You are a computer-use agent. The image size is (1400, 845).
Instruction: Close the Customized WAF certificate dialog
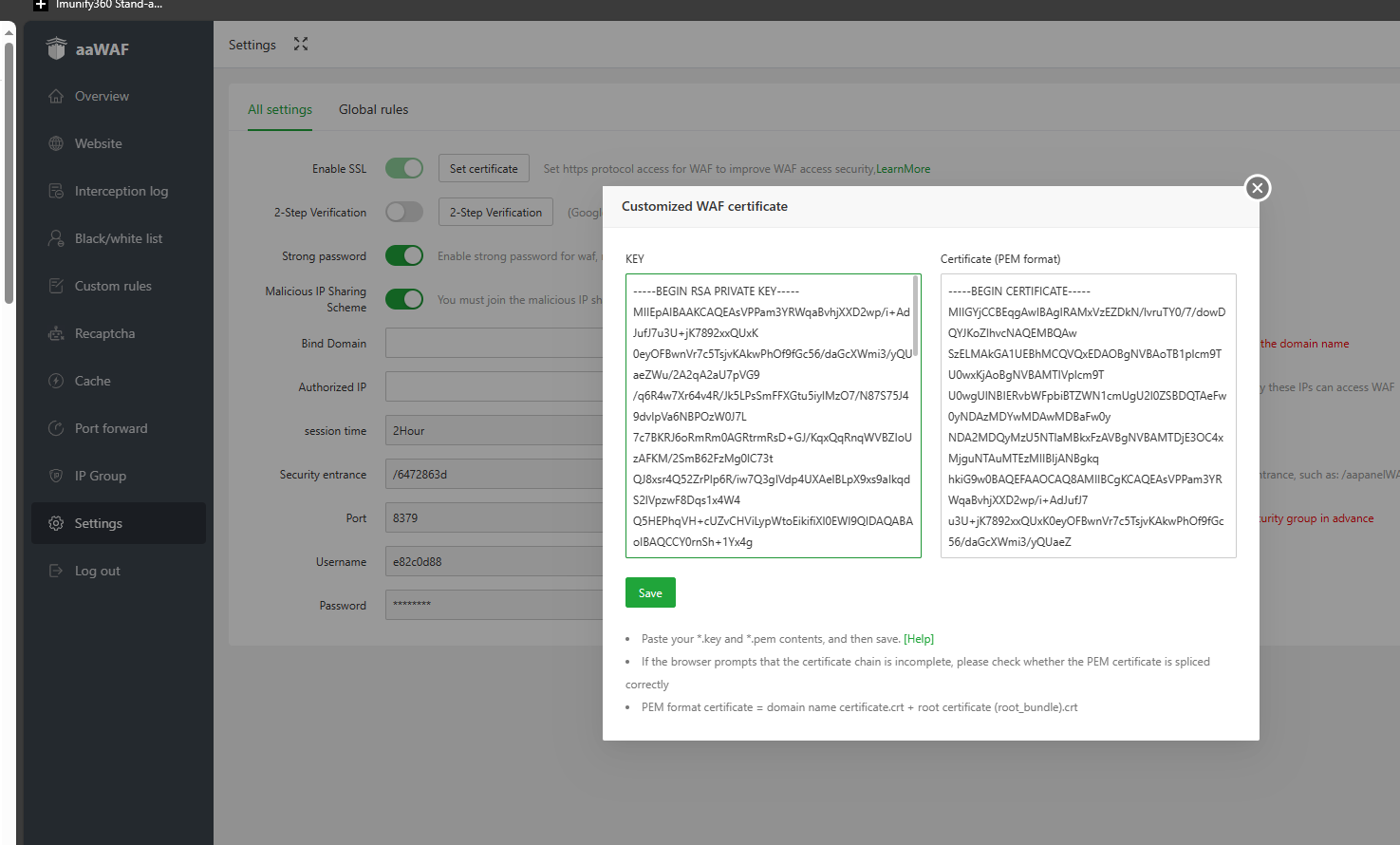click(x=1258, y=188)
